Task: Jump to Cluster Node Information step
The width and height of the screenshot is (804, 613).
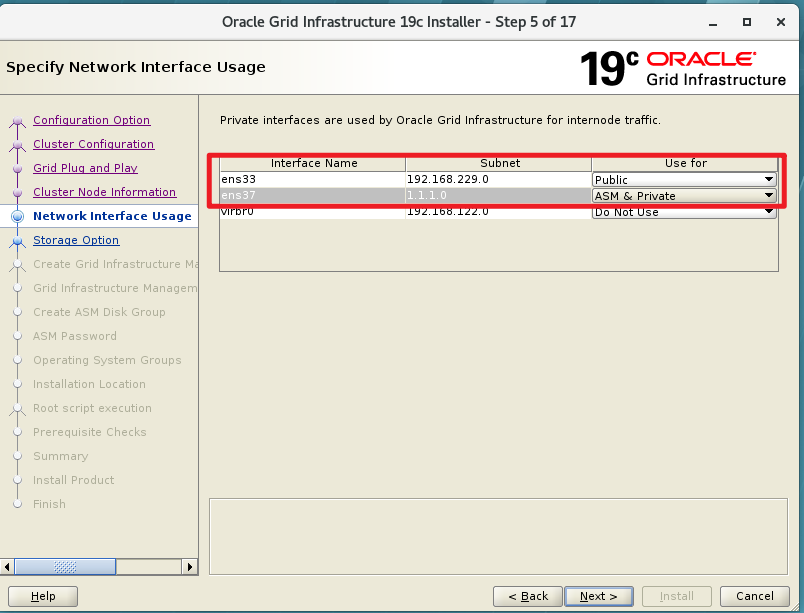Action: [x=105, y=192]
